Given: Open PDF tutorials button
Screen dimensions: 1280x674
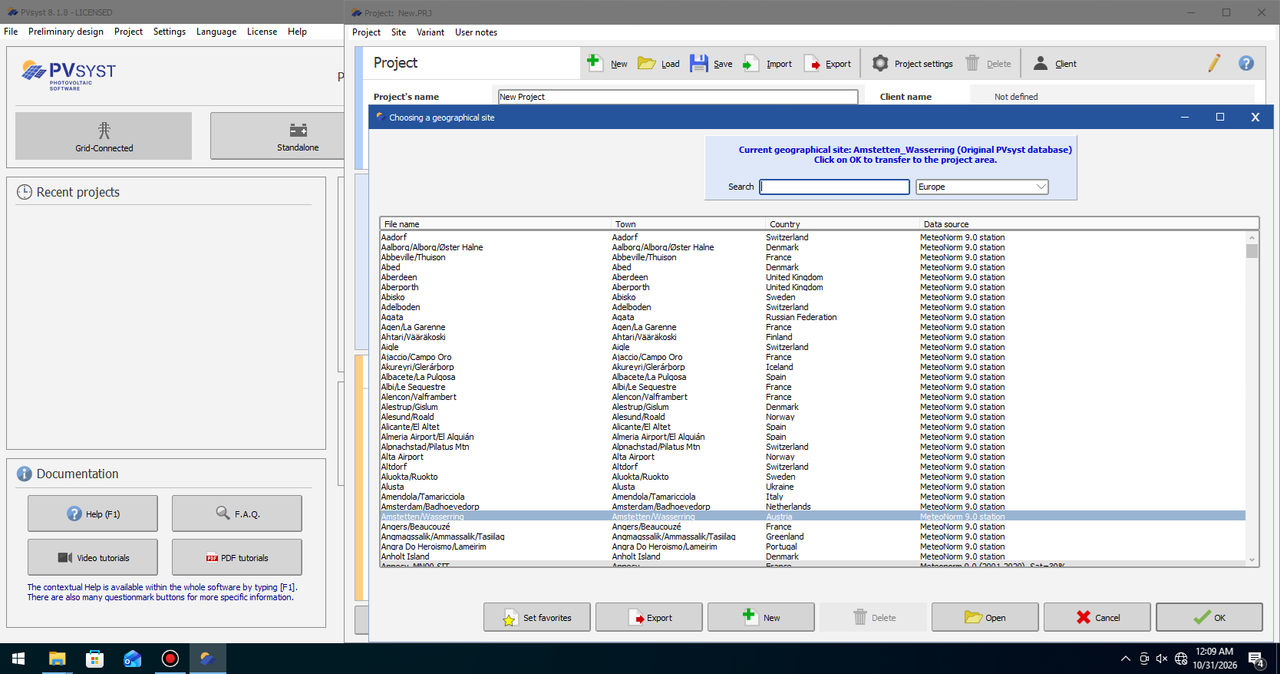Looking at the screenshot, I should [x=237, y=557].
